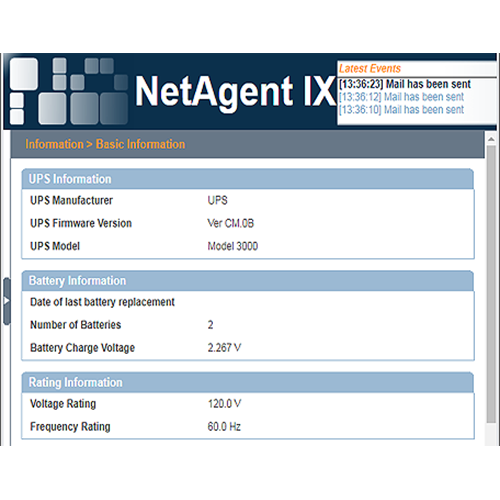Click the Voltage Rating label
This screenshot has height=500, width=500.
63,404
